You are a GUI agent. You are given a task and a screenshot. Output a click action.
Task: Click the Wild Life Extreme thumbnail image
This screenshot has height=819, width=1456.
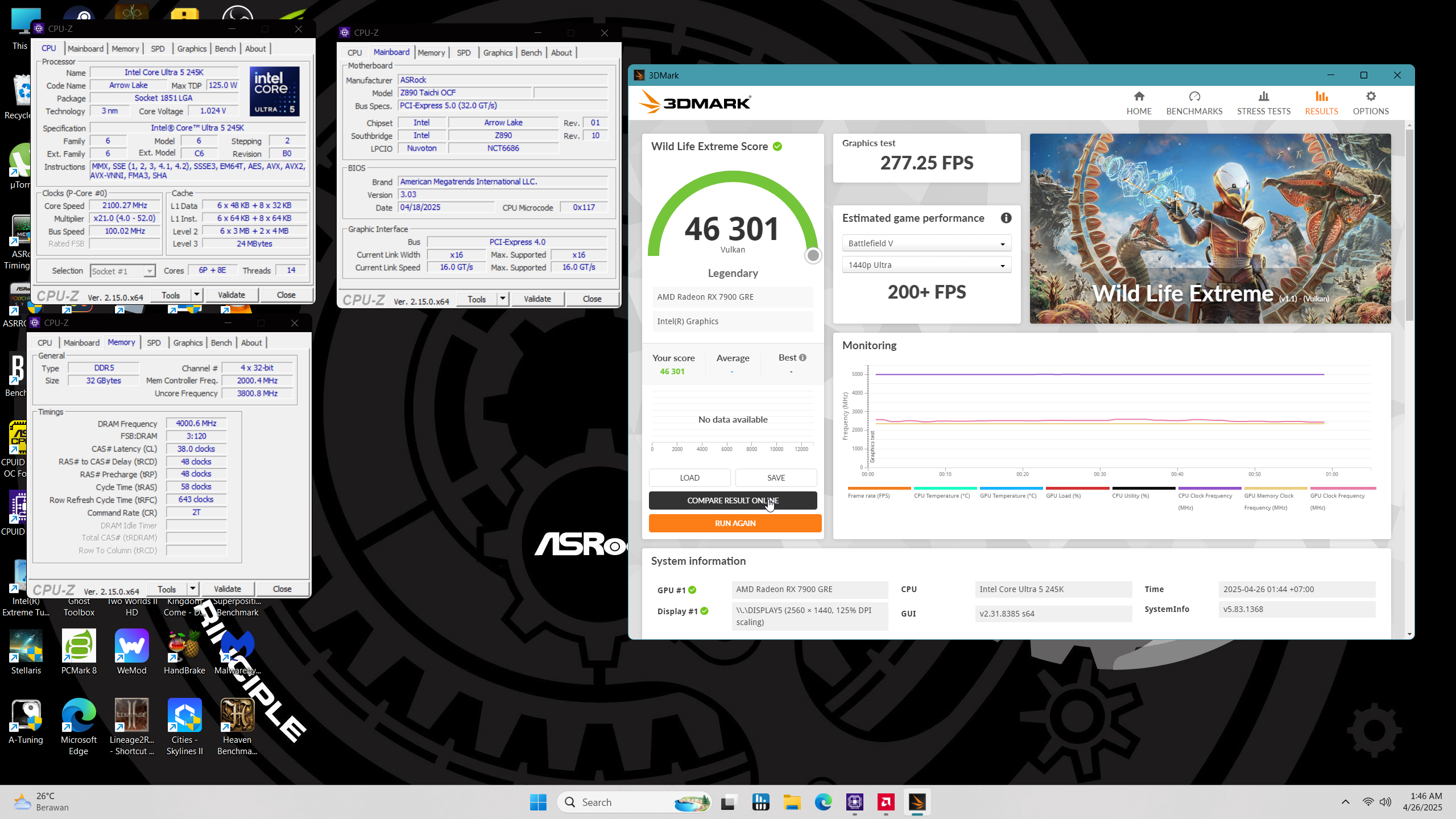click(1210, 229)
